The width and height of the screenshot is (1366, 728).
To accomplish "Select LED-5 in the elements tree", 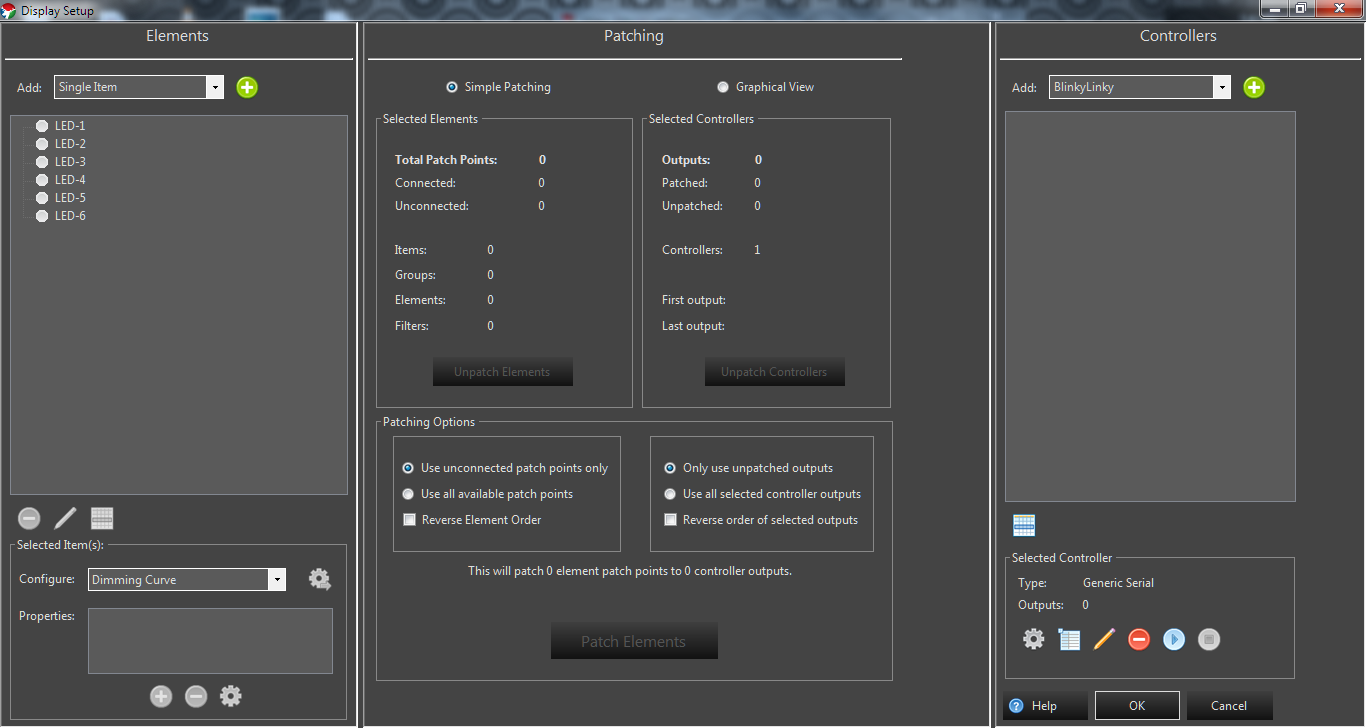I will pos(70,198).
